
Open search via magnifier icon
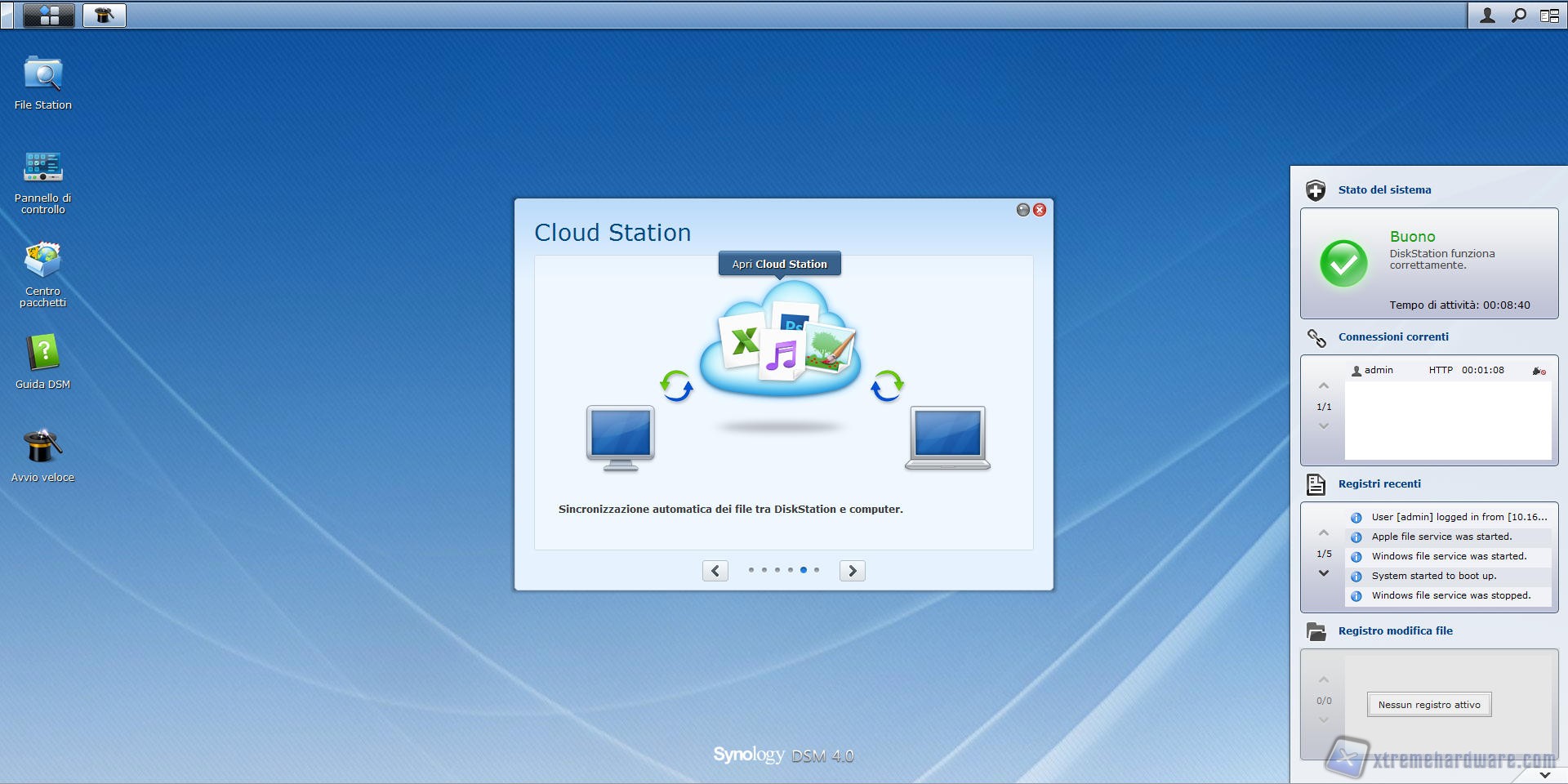(x=1518, y=16)
